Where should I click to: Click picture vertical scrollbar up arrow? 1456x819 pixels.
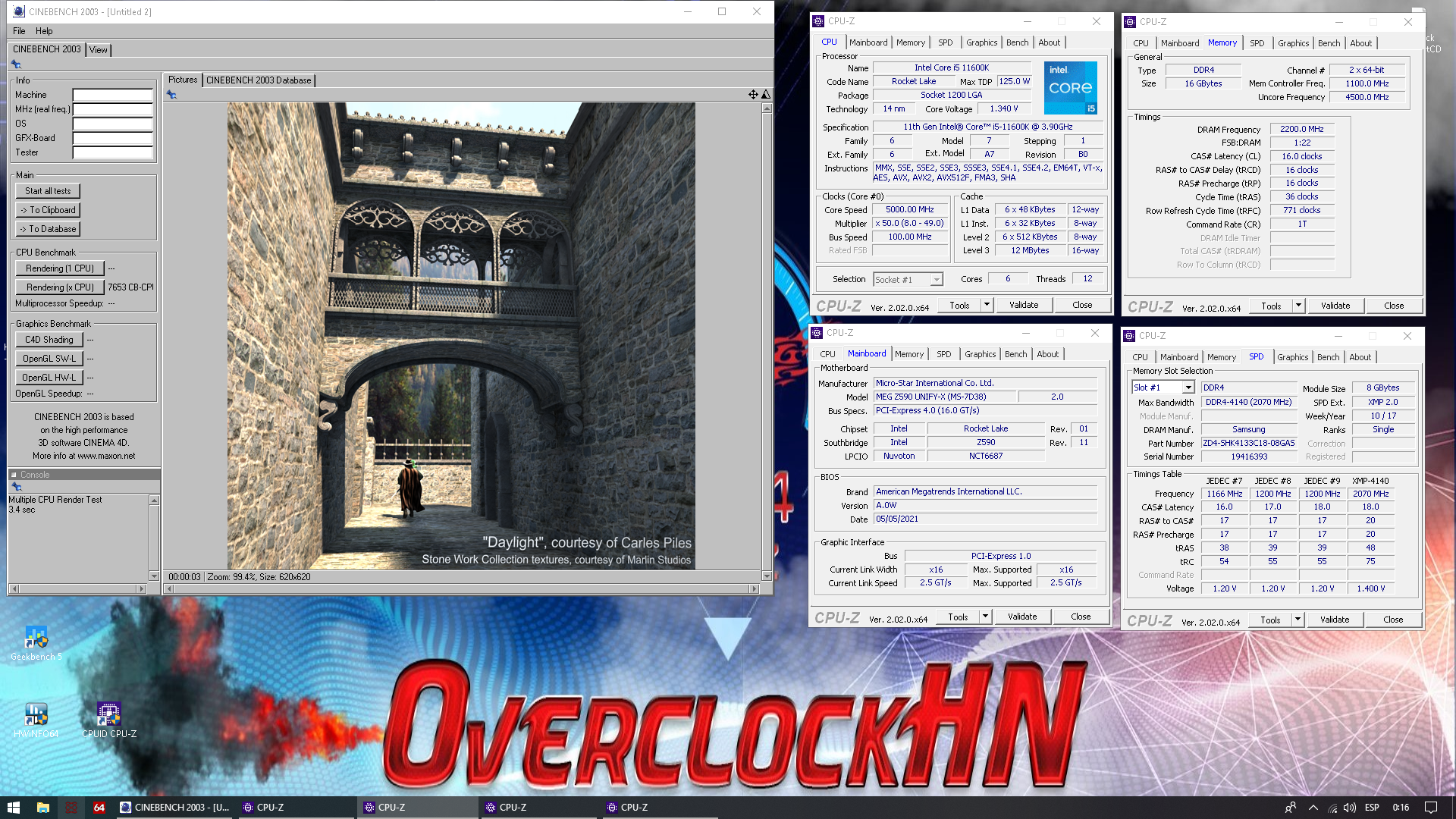767,108
